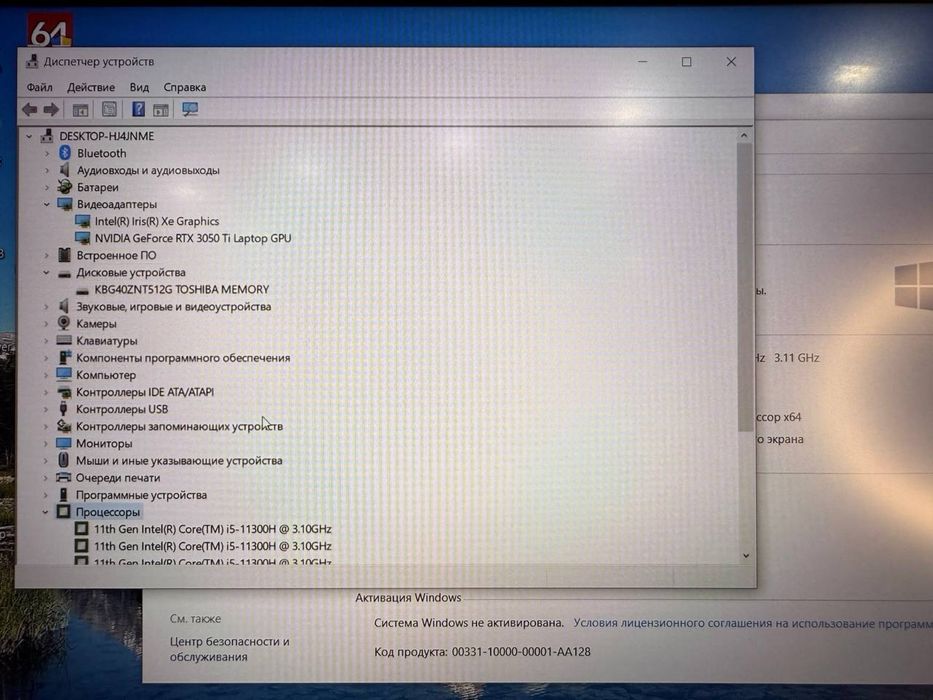
Task: Close the Device Manager window
Action: (731, 61)
